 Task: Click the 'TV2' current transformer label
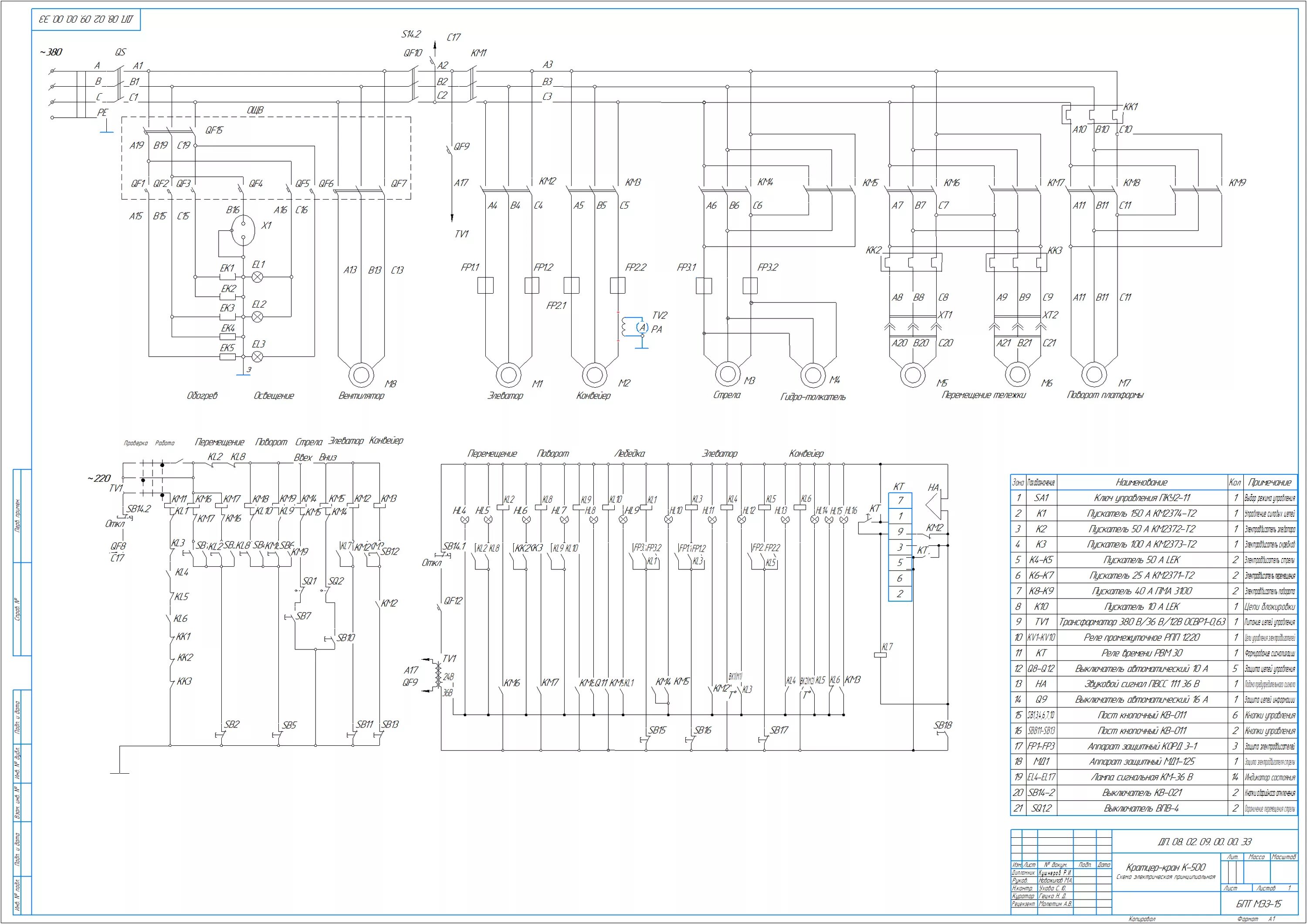660,315
